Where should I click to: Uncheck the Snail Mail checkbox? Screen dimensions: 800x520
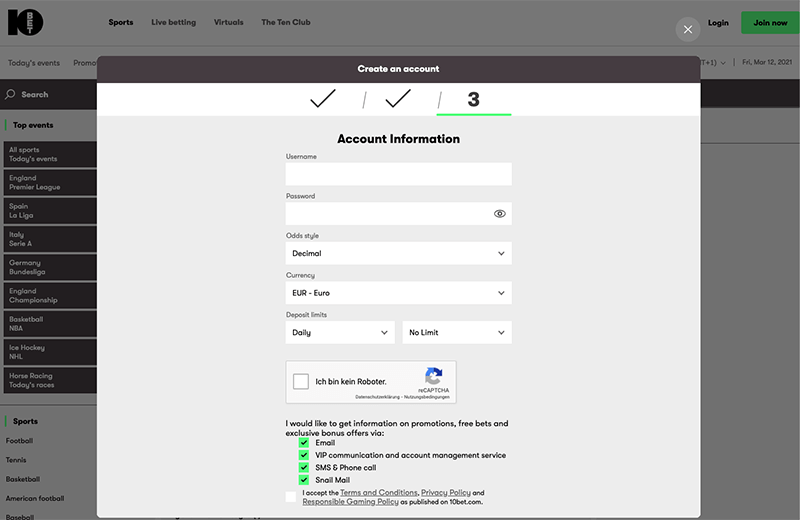pos(304,480)
